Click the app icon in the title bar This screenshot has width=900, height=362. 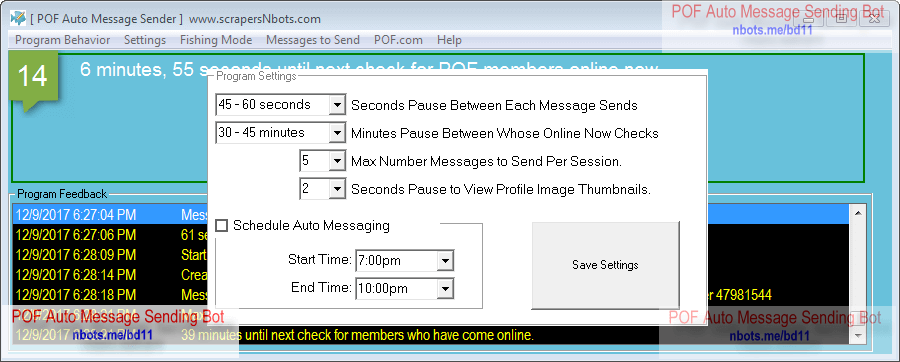18,18
